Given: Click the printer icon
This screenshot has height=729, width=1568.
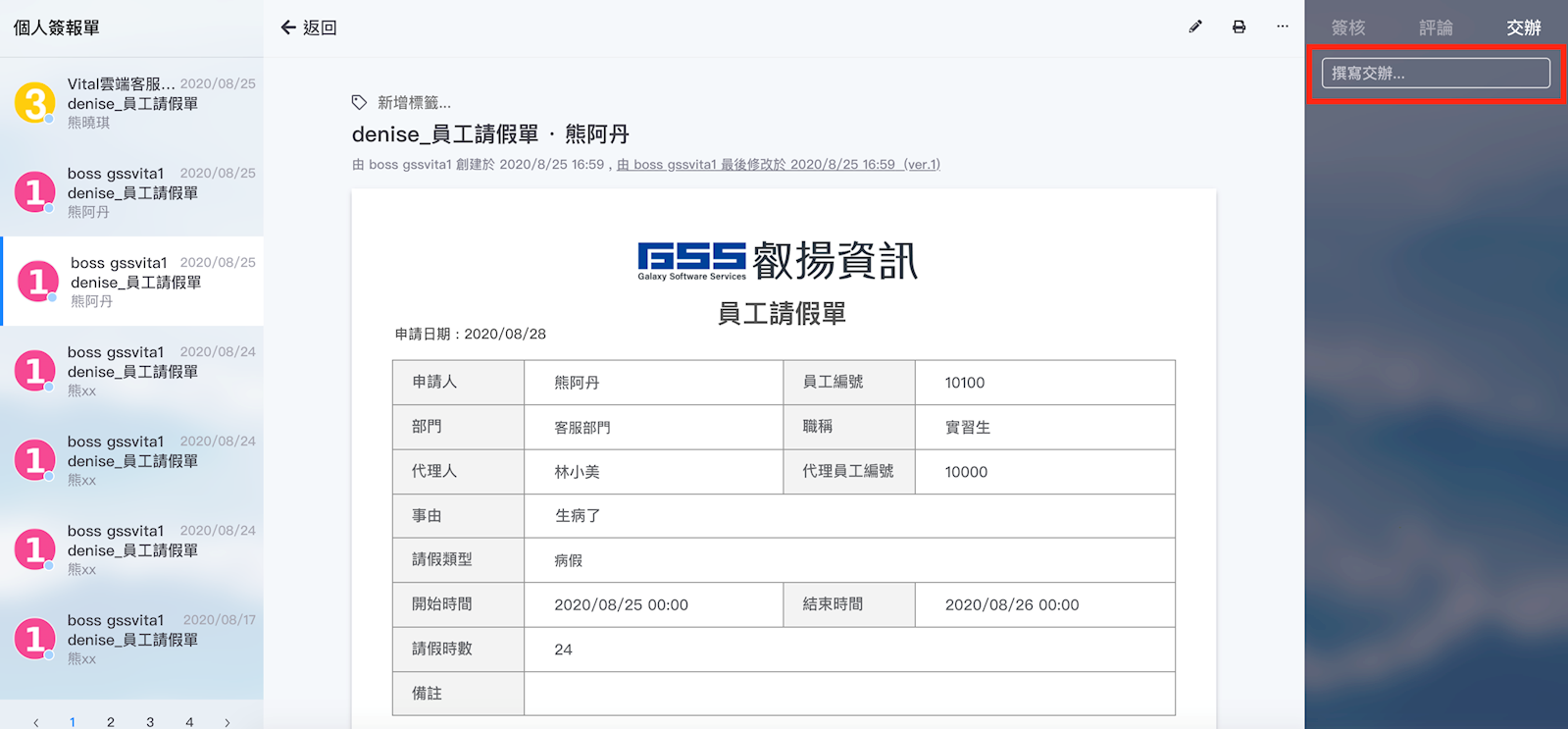Looking at the screenshot, I should point(1239,27).
